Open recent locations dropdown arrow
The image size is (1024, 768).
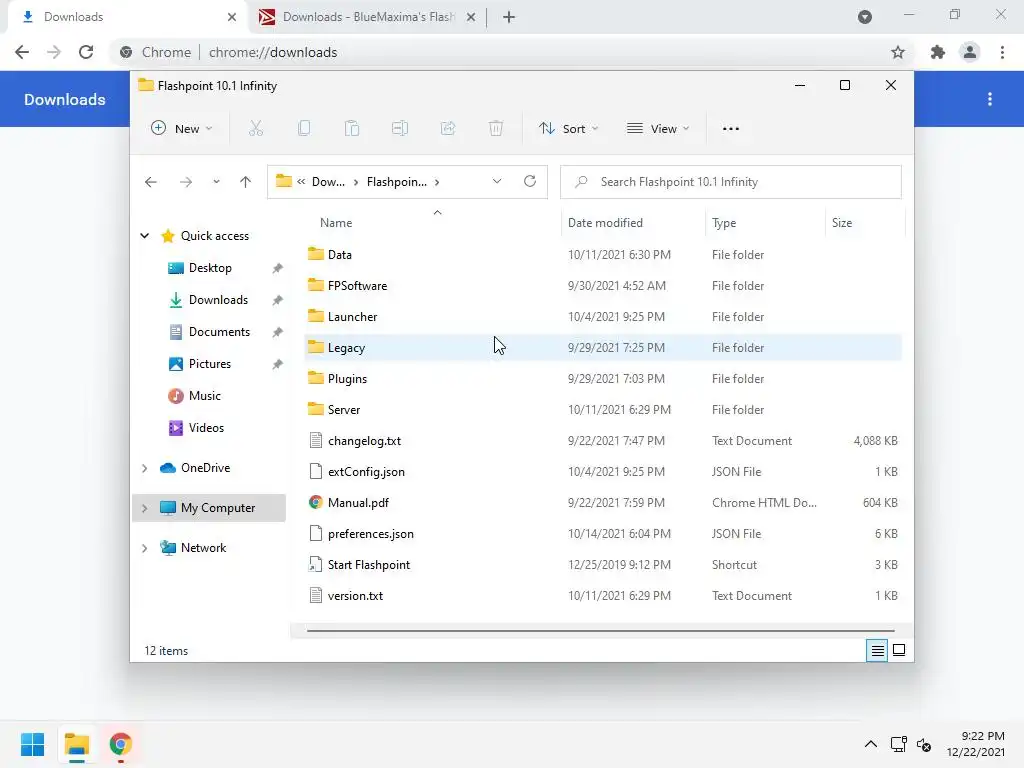click(216, 182)
